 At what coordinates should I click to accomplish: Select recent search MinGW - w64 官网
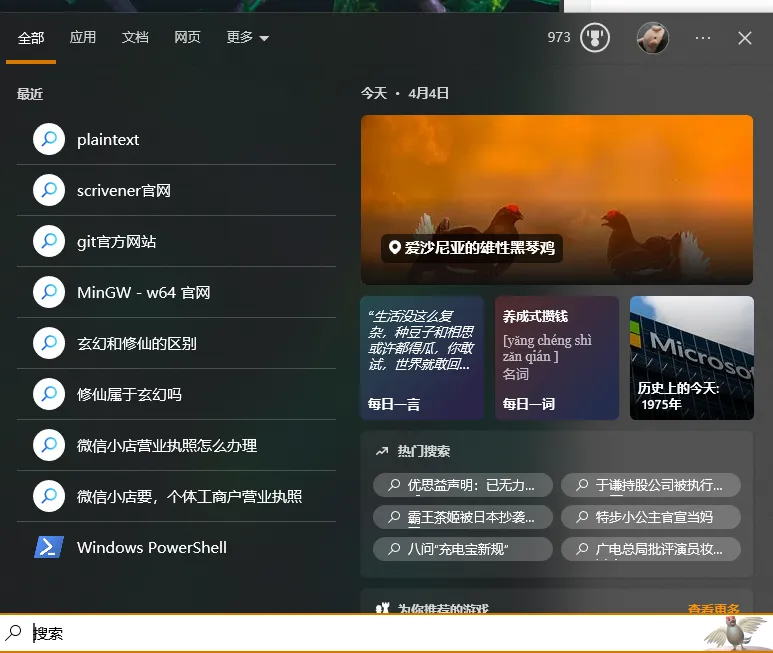click(x=176, y=292)
